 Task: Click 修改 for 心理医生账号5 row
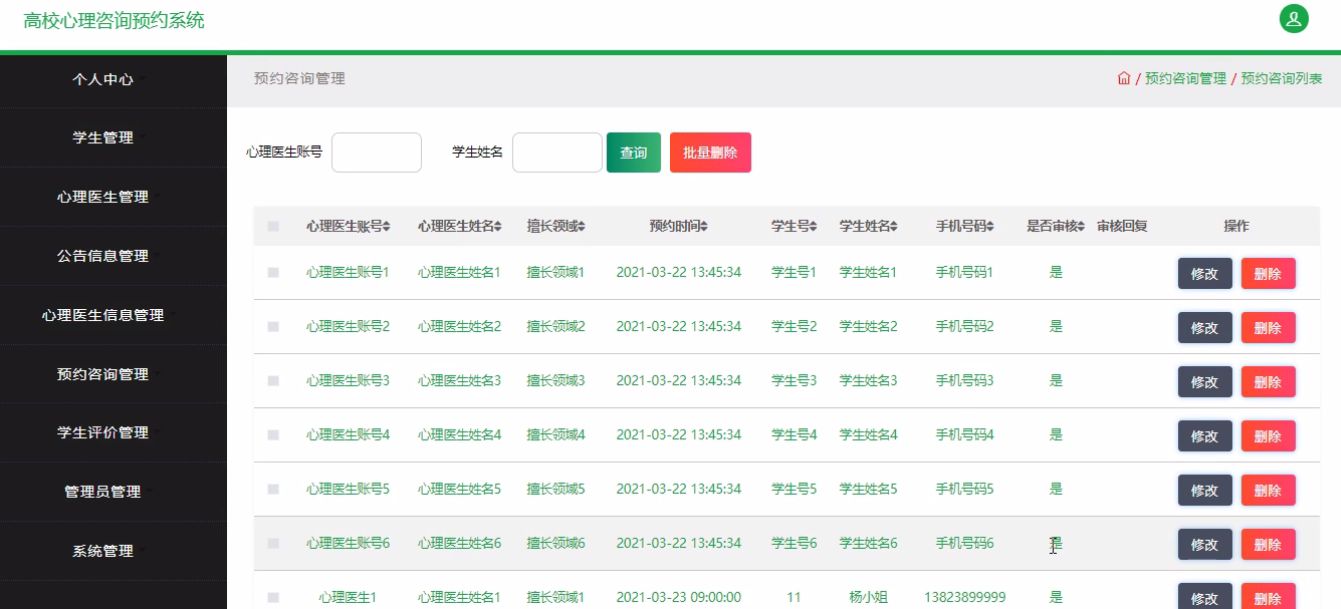tap(1205, 490)
